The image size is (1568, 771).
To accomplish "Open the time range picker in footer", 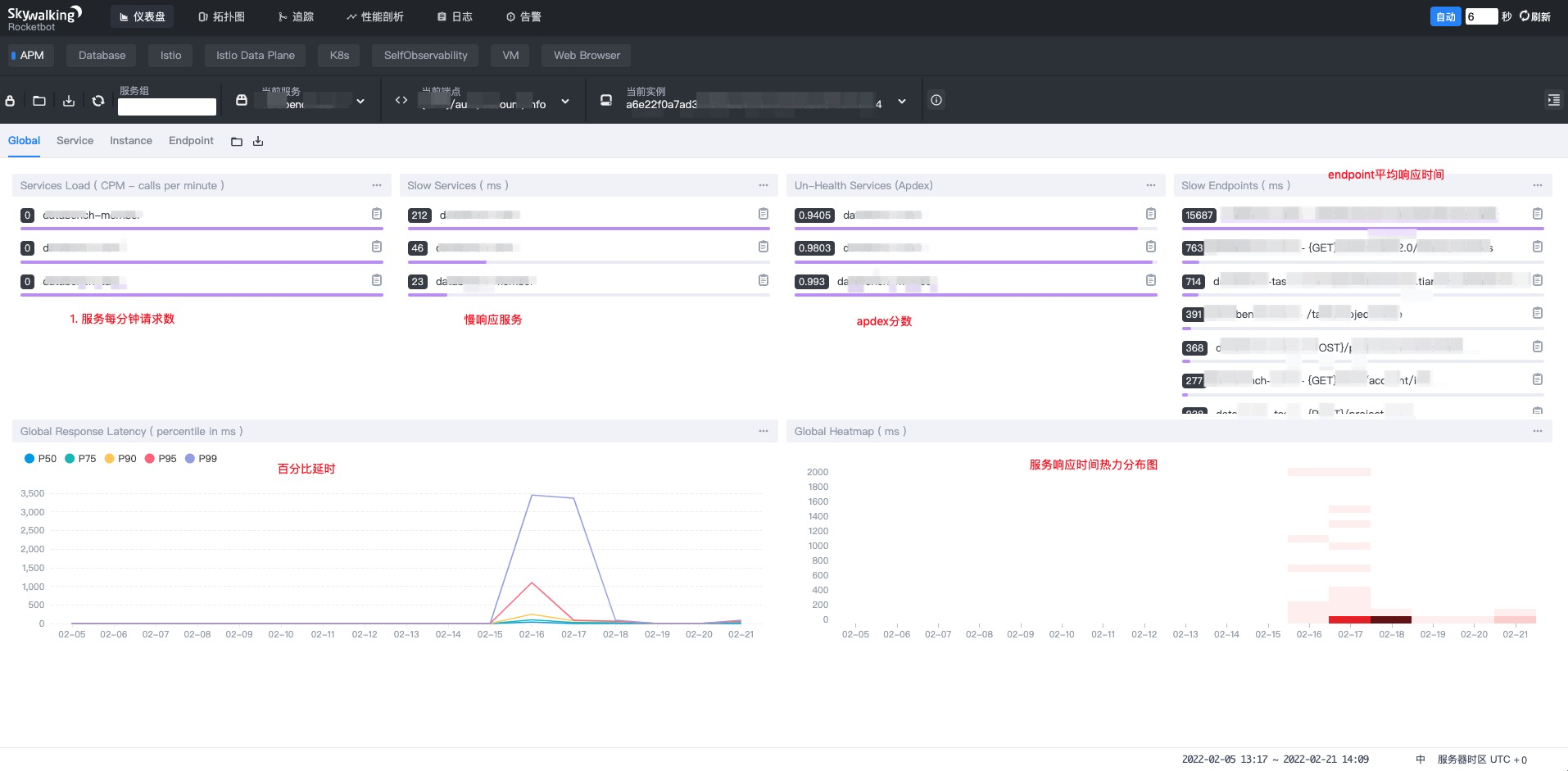I will pyautogui.click(x=1275, y=760).
